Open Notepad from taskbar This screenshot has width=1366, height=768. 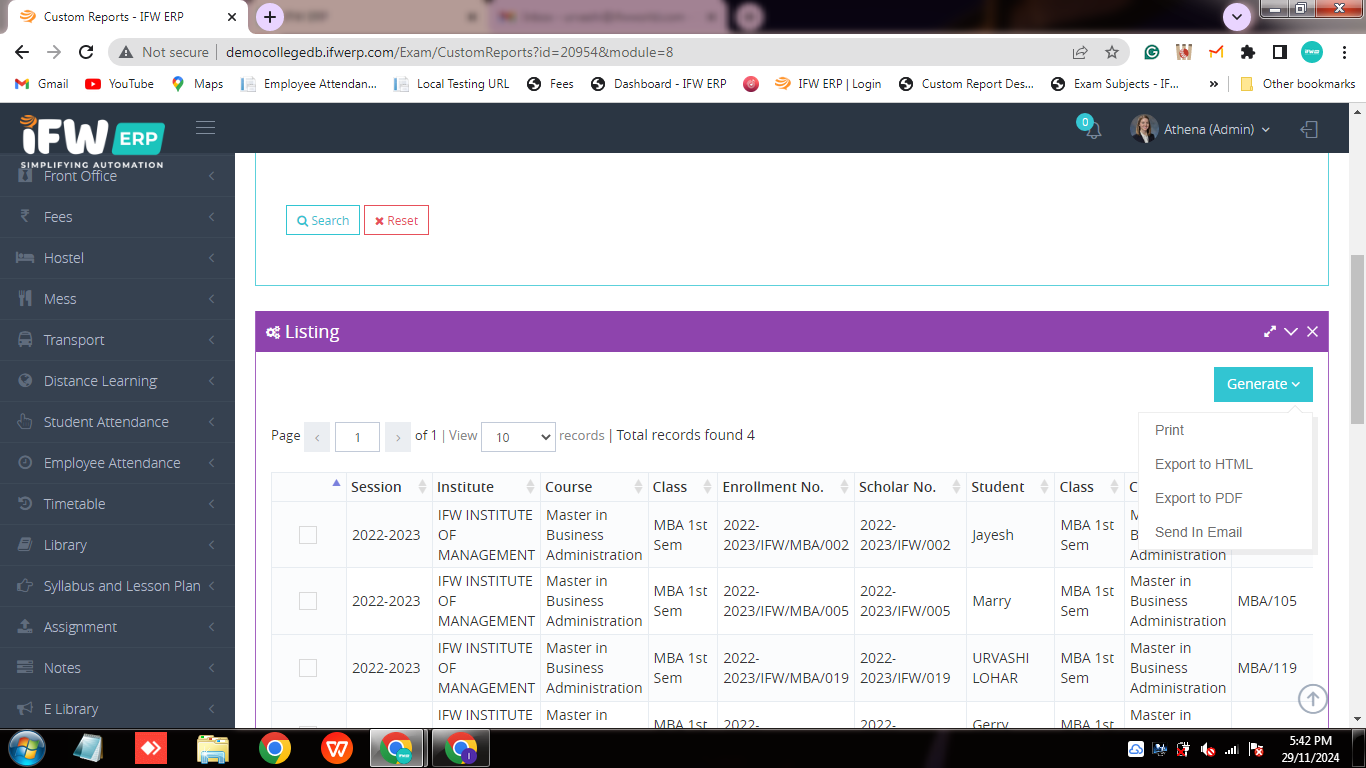click(88, 748)
